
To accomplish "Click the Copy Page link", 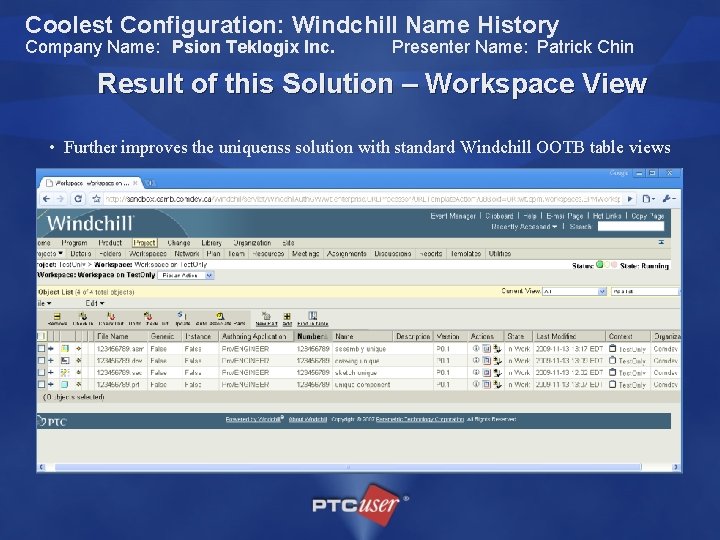I will point(647,216).
